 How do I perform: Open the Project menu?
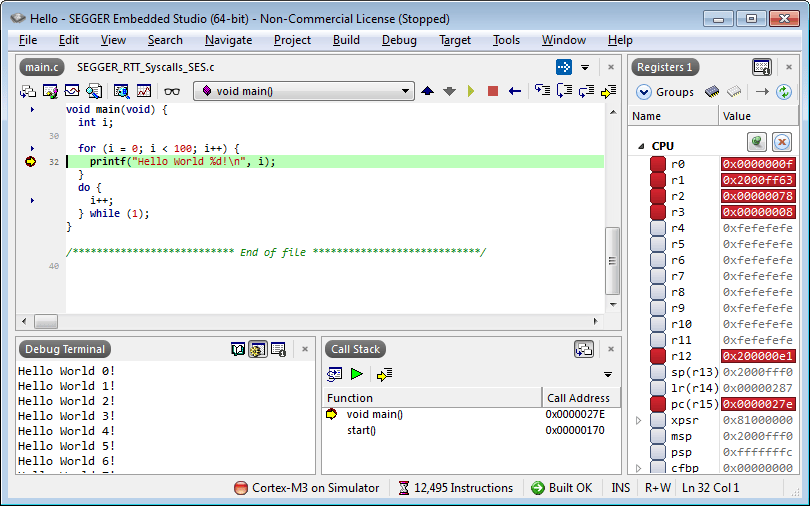coord(292,40)
